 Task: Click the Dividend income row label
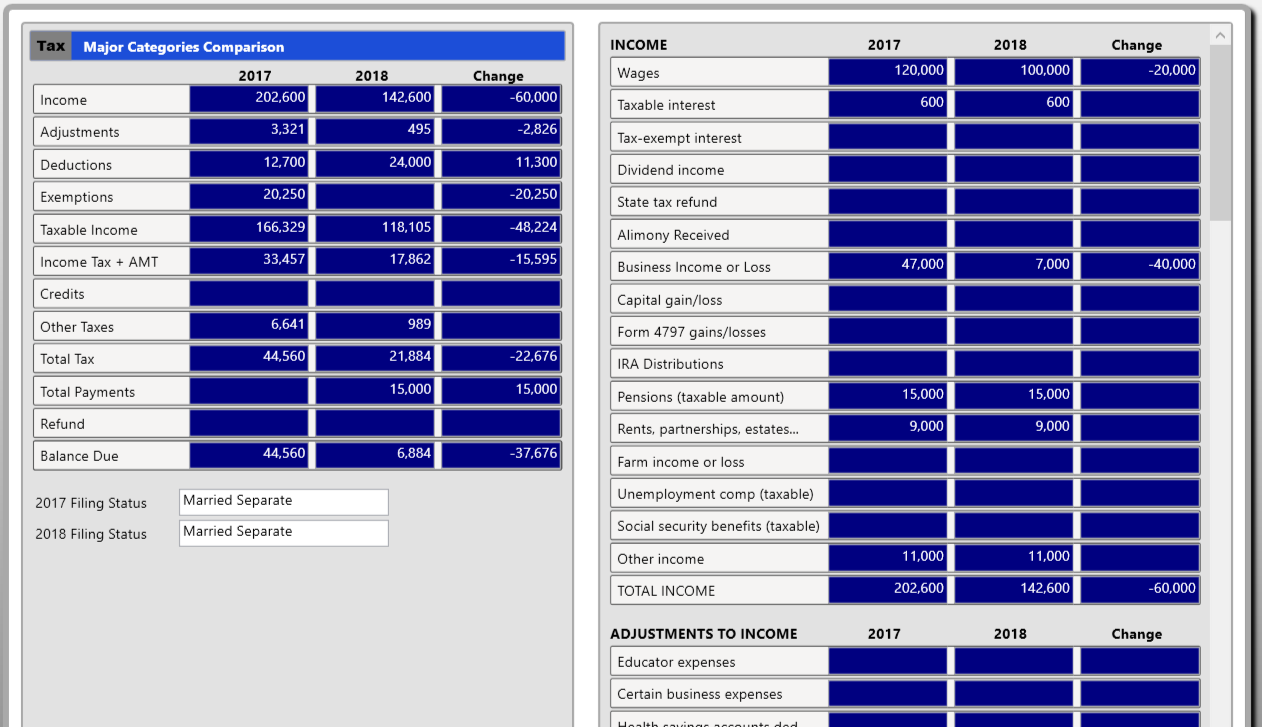click(670, 170)
